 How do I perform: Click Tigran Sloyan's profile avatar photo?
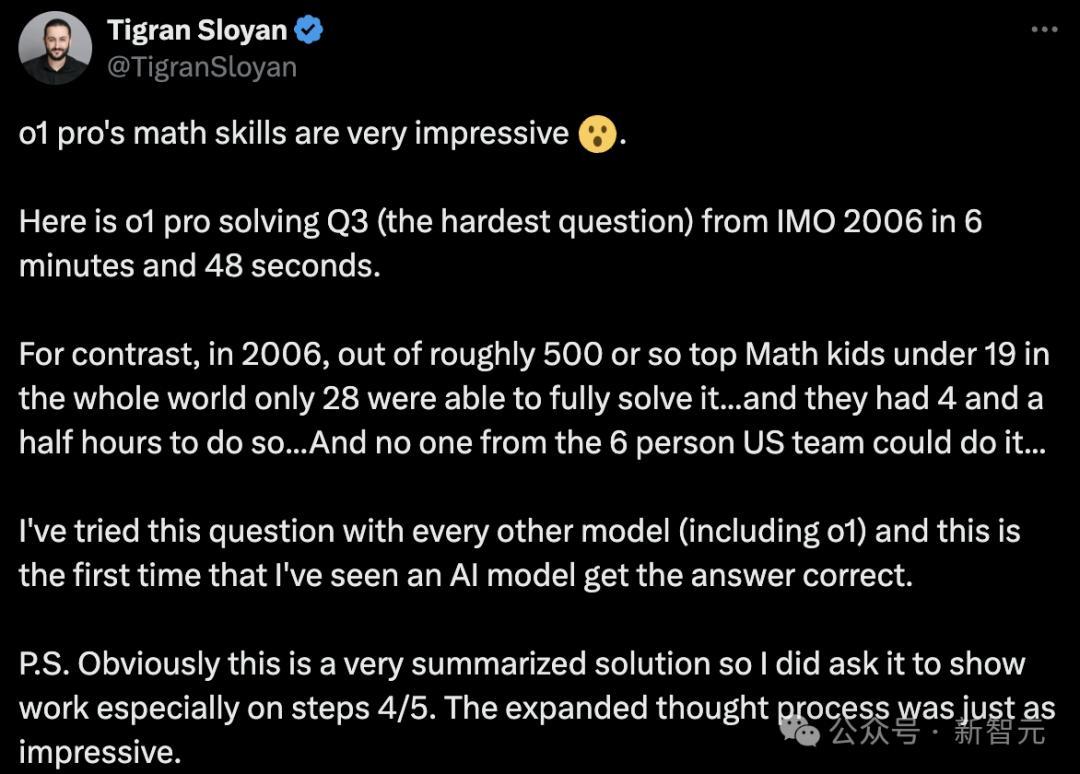click(x=56, y=47)
